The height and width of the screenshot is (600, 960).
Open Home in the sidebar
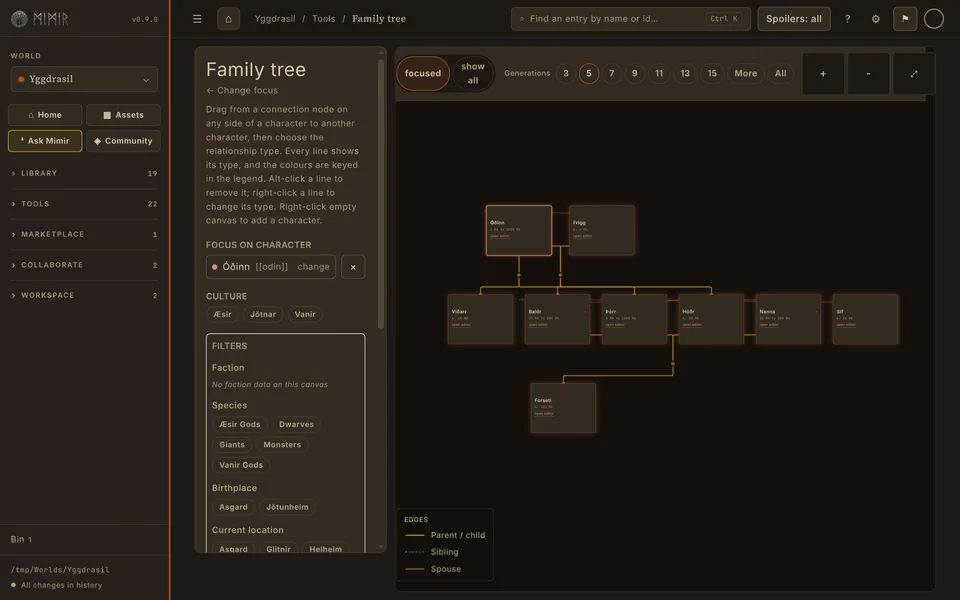point(45,115)
